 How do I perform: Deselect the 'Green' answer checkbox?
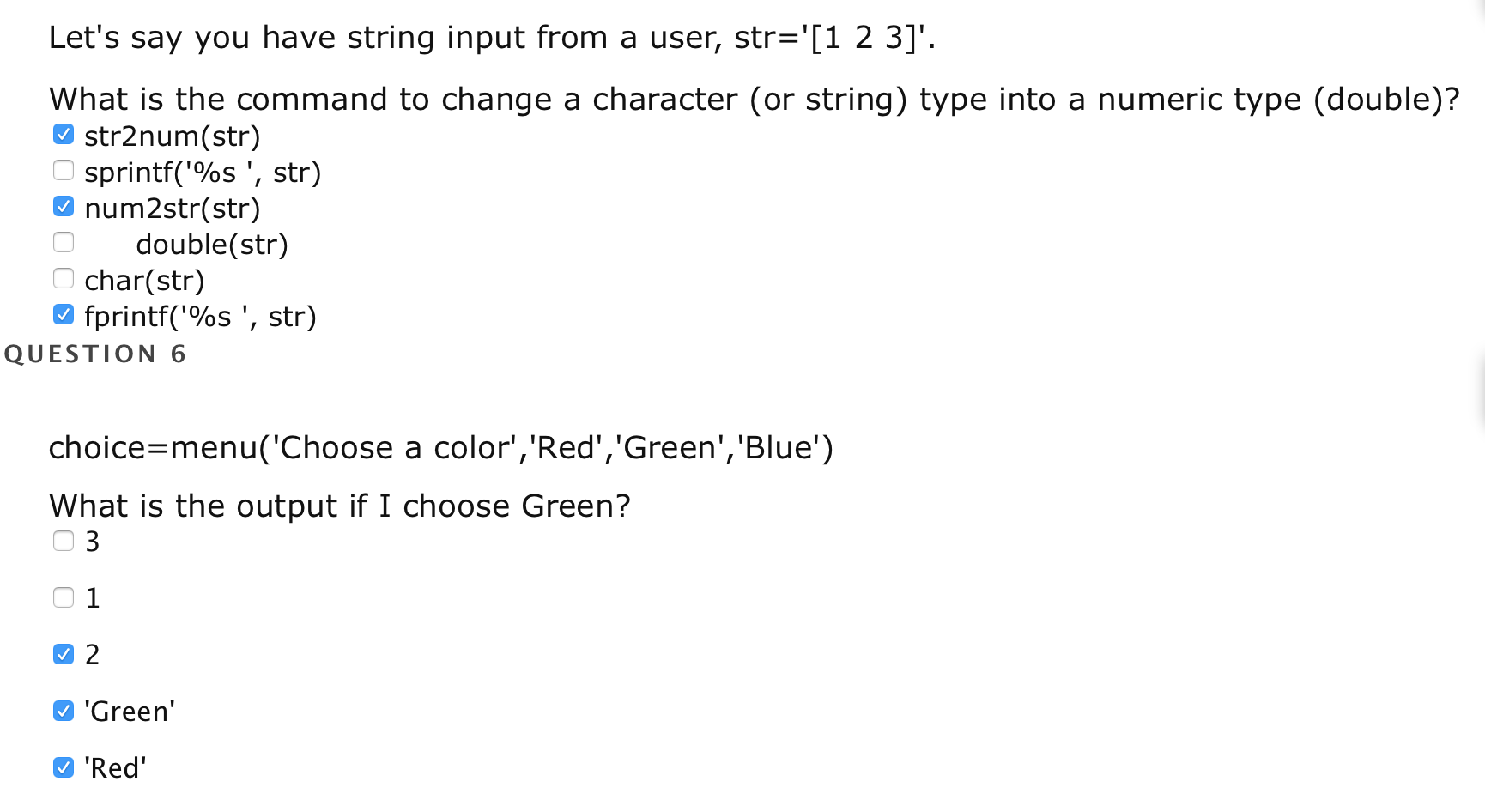click(x=64, y=711)
